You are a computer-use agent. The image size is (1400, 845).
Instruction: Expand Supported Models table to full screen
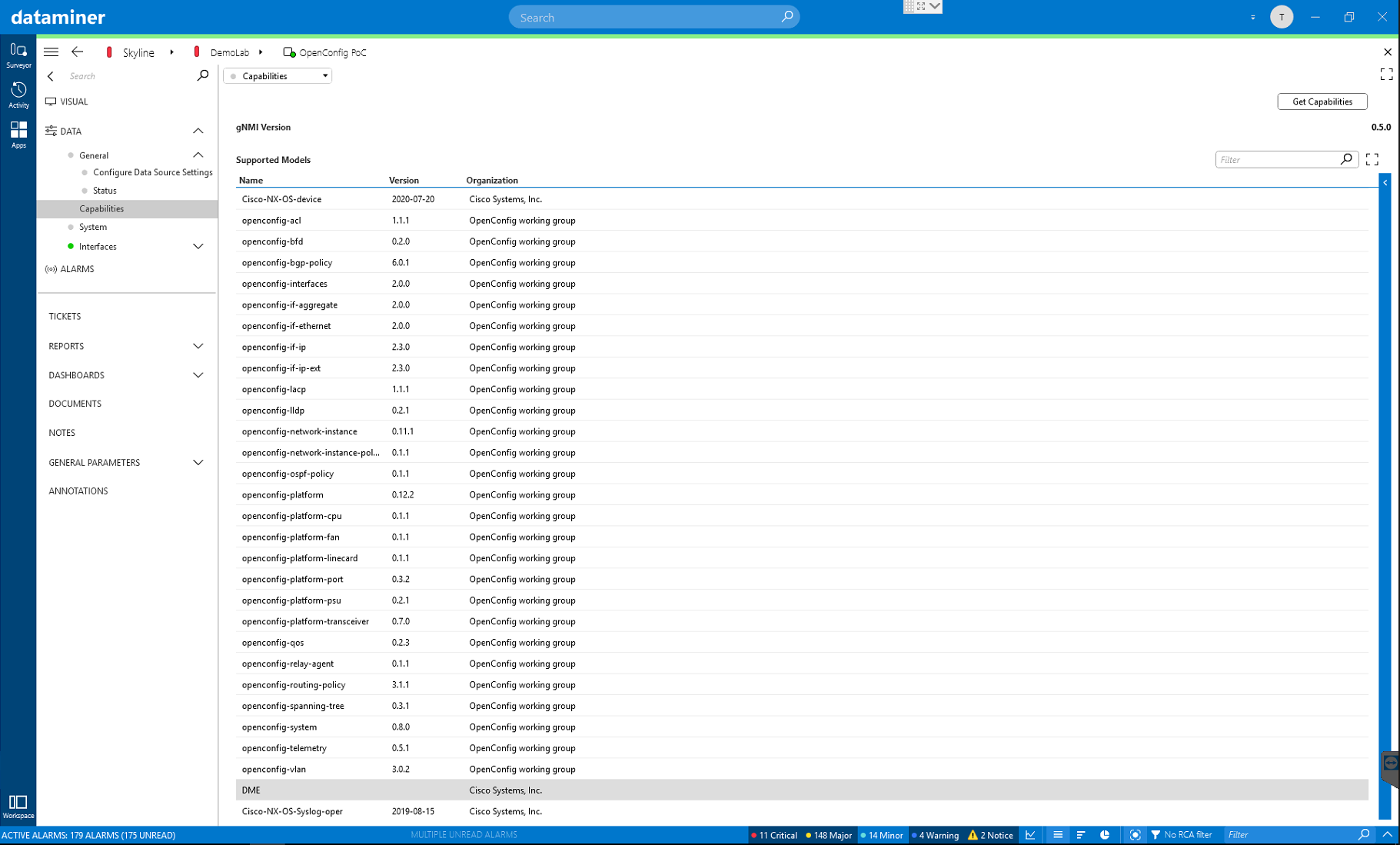click(1372, 159)
